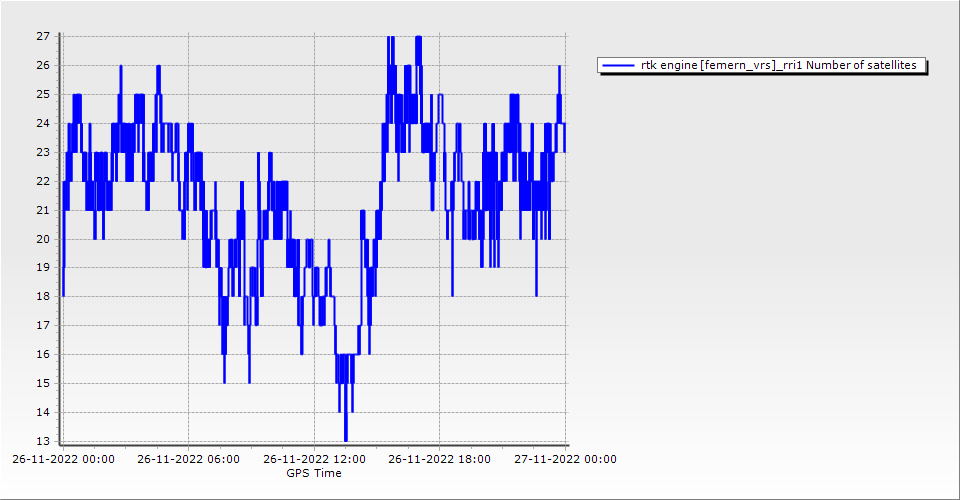The width and height of the screenshot is (960, 500).
Task: Select the y-axis value 13
Action: coord(43,441)
